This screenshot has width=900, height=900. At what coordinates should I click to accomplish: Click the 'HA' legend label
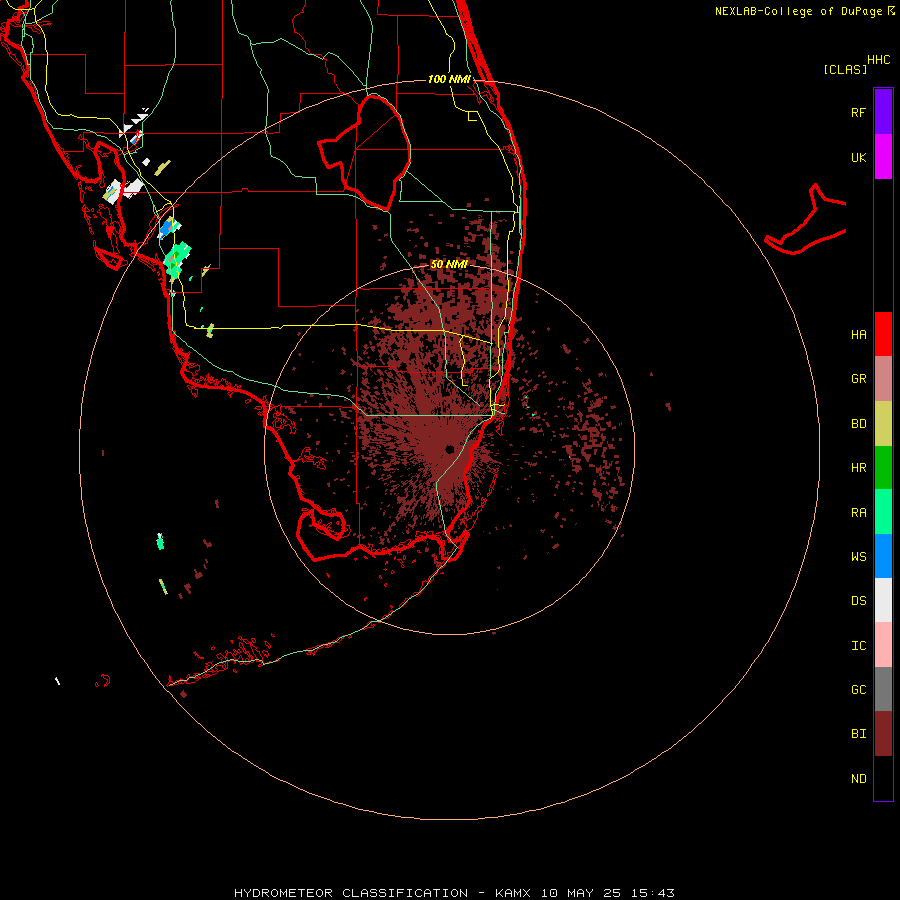pos(858,334)
